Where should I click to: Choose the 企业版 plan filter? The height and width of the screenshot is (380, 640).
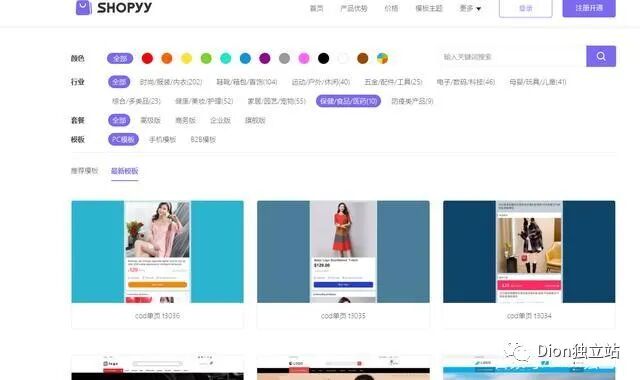(x=220, y=120)
